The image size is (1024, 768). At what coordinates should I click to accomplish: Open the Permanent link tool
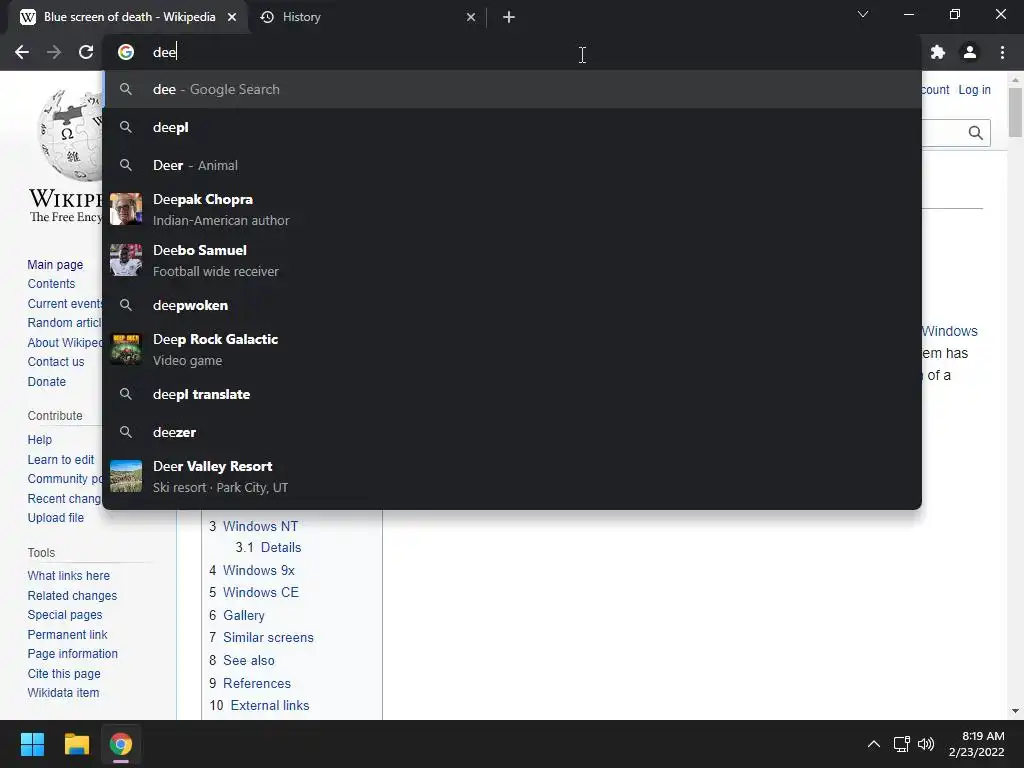(x=67, y=634)
